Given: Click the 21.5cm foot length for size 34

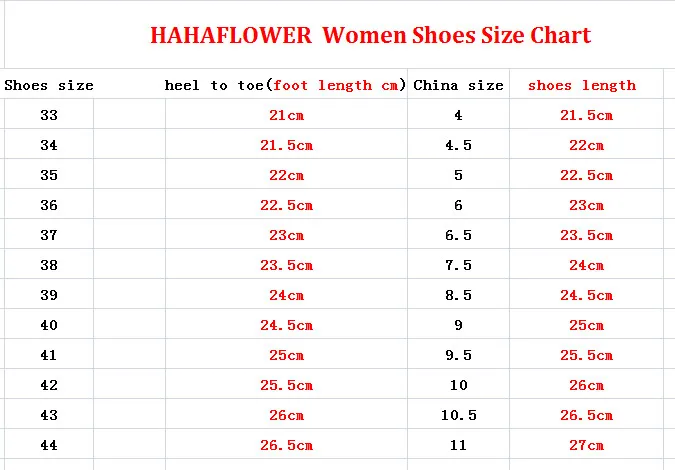Looking at the screenshot, I should tap(286, 145).
